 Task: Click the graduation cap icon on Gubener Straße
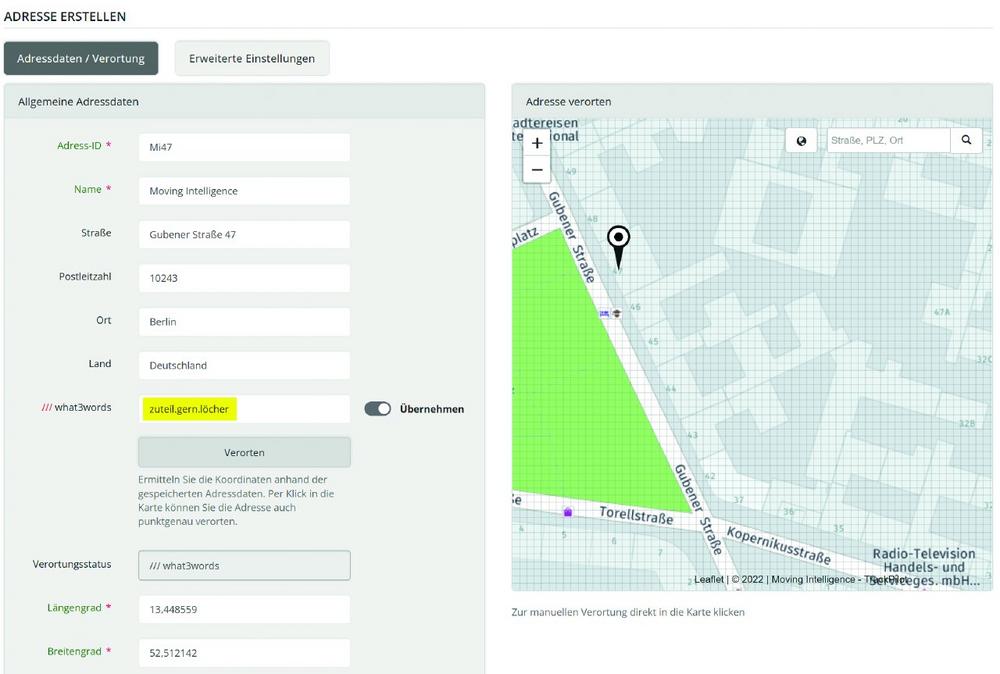617,313
